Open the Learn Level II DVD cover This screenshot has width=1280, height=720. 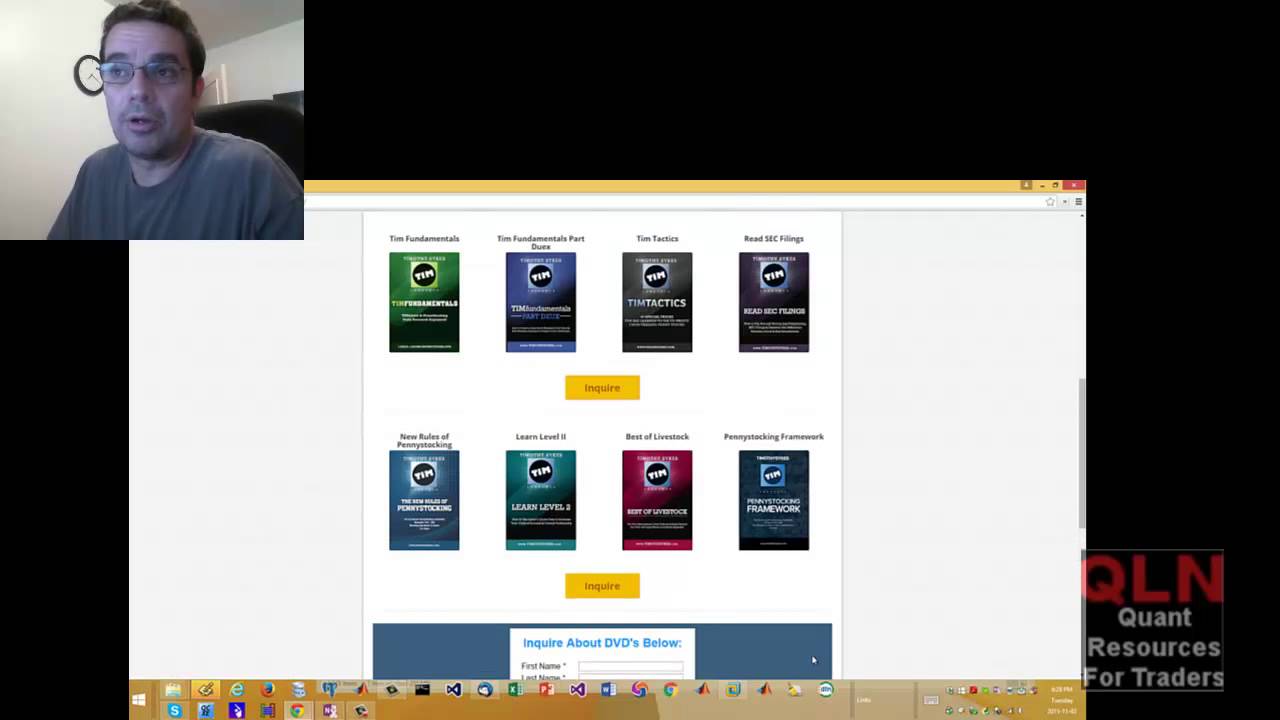[540, 500]
